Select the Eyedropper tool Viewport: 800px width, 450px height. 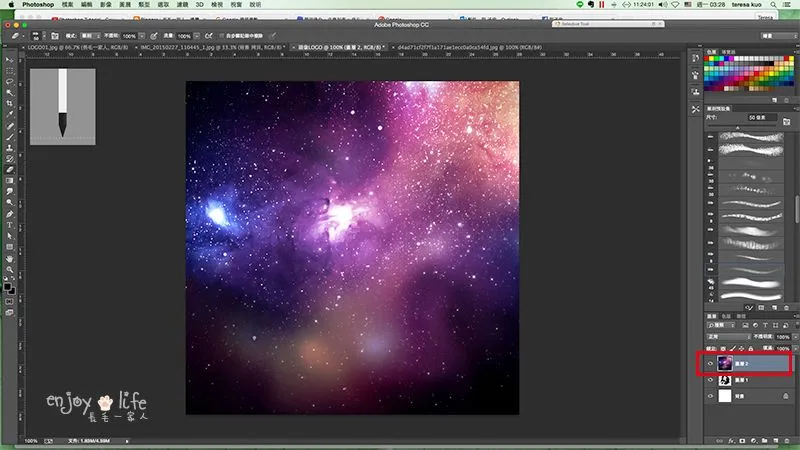click(x=10, y=115)
